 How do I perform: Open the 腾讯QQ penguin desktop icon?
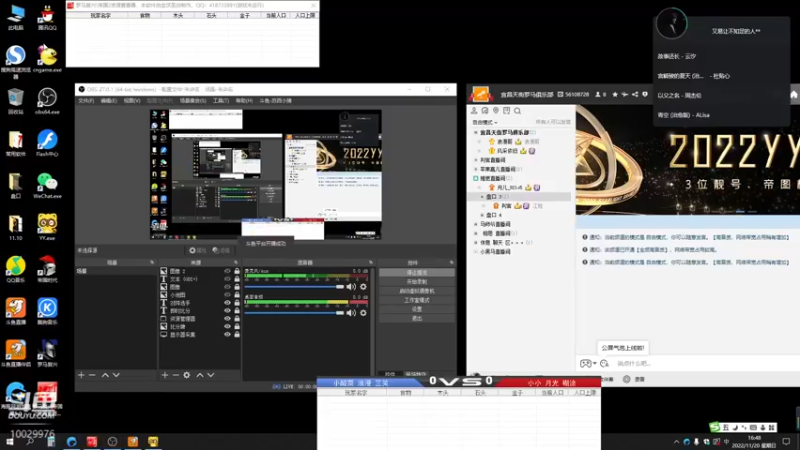[x=47, y=17]
